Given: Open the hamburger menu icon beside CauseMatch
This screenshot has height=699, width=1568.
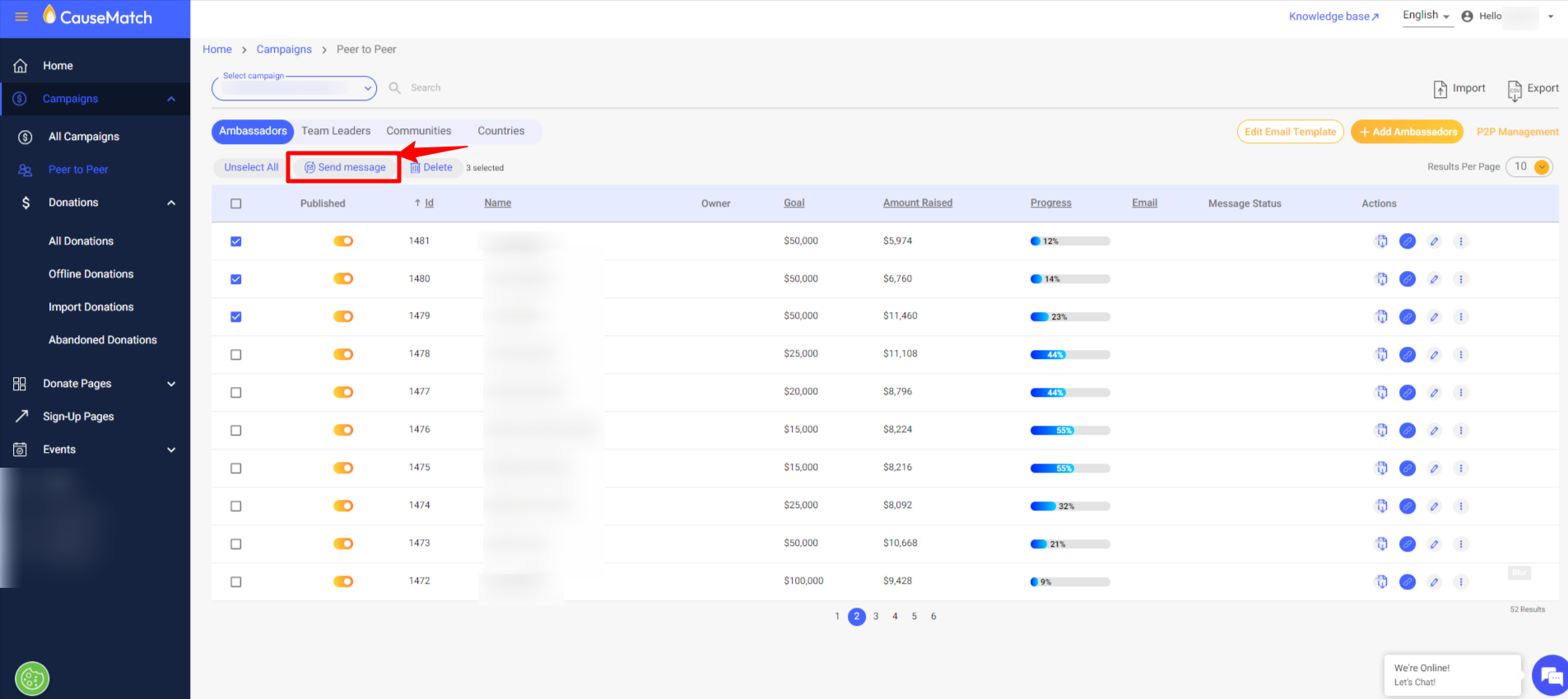Looking at the screenshot, I should tap(21, 16).
